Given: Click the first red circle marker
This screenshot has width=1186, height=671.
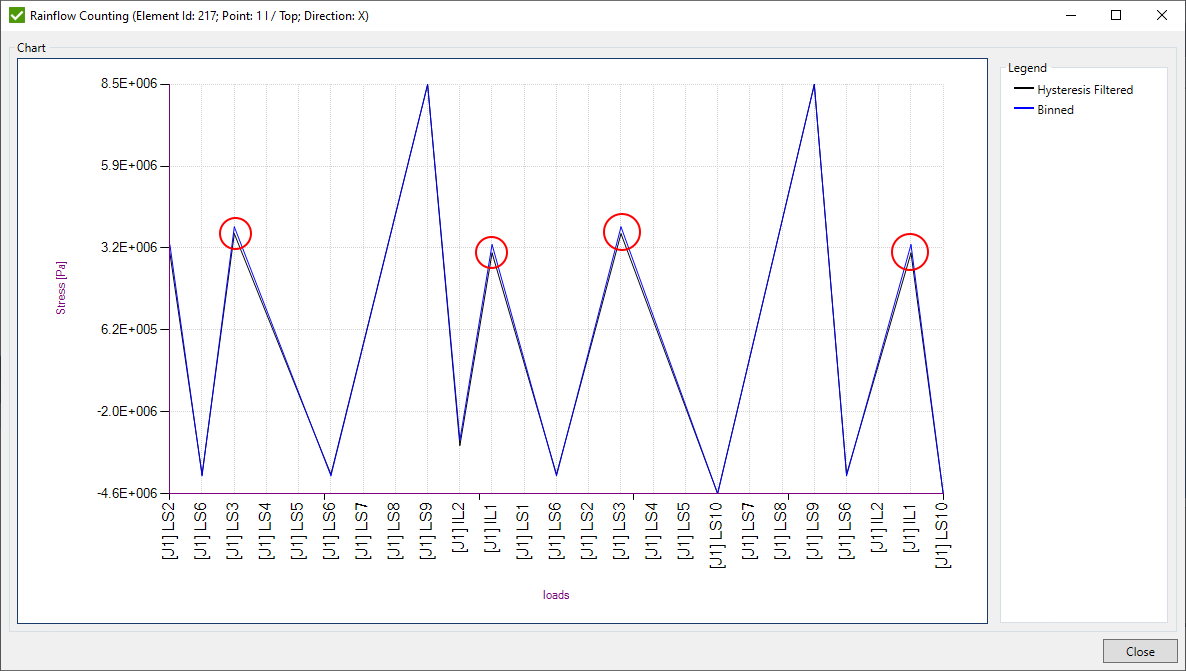Looking at the screenshot, I should pos(236,235).
